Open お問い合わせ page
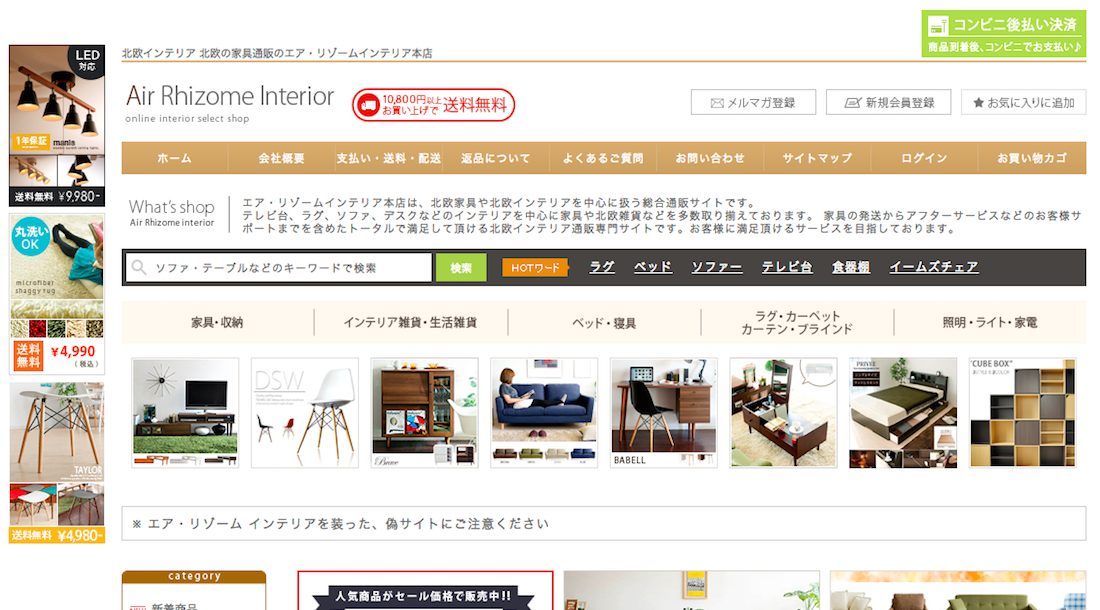1100x610 pixels. coord(710,158)
